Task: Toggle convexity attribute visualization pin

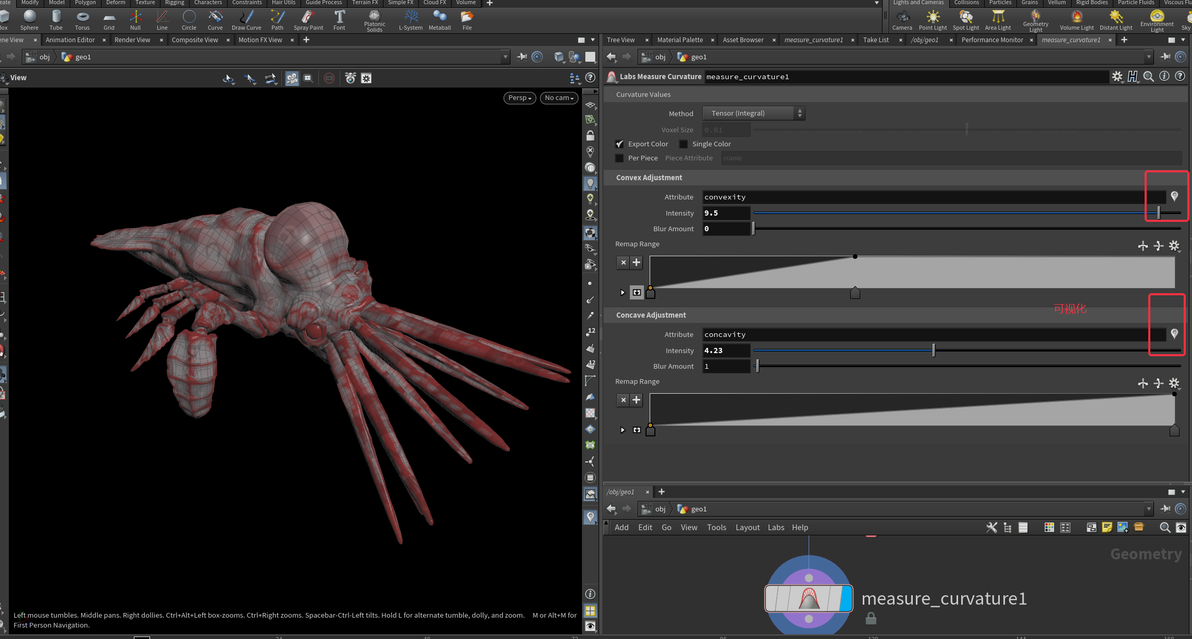Action: 1174,197
